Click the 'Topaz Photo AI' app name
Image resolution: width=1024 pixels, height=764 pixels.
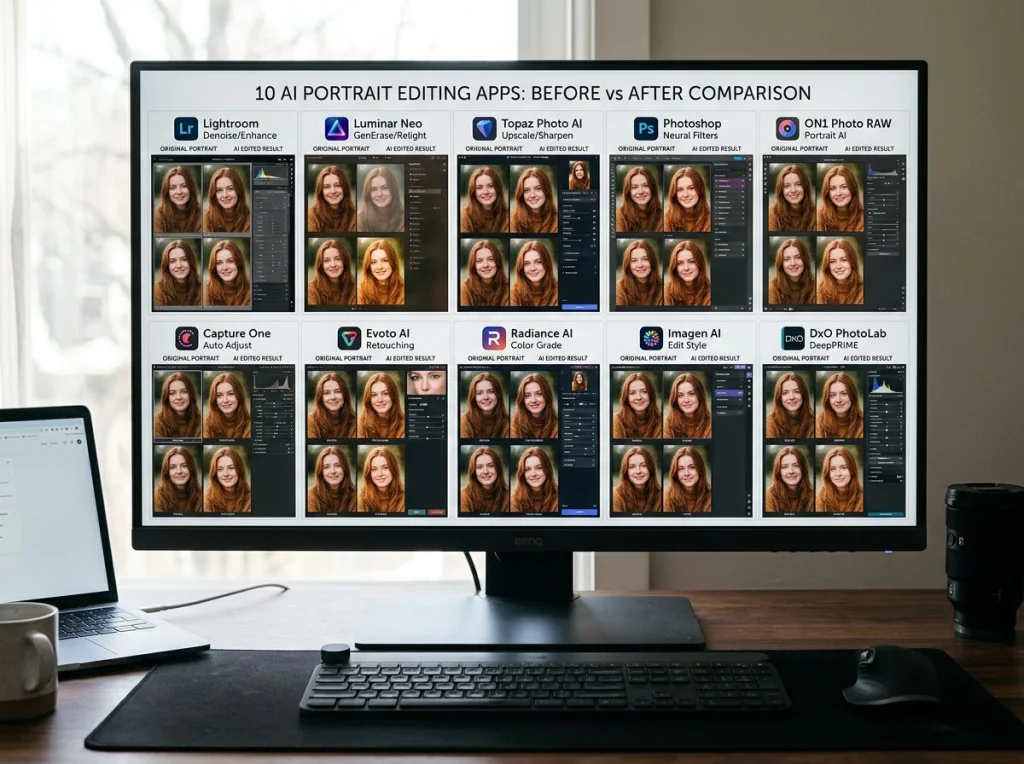coord(541,123)
